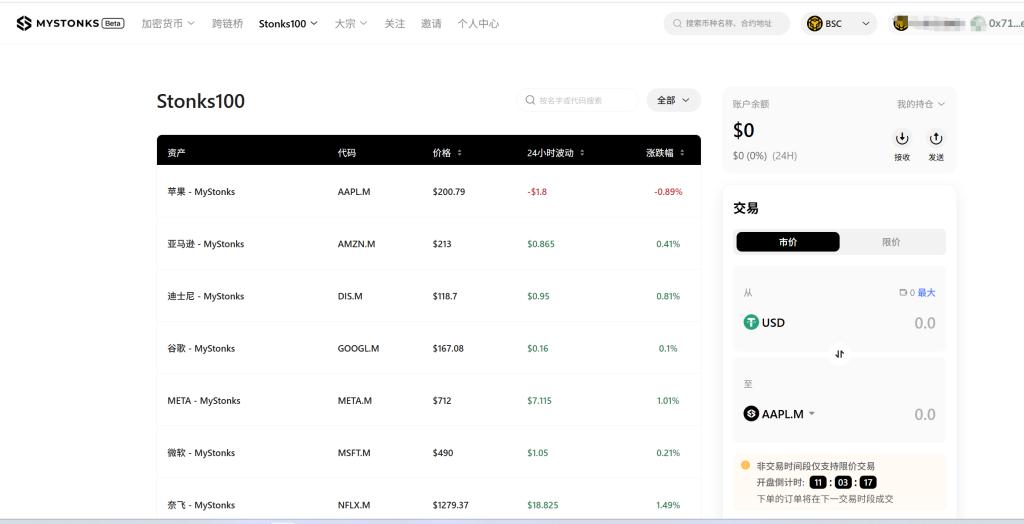
Task: Expand the 我的持仓 holdings dropdown
Action: point(920,104)
